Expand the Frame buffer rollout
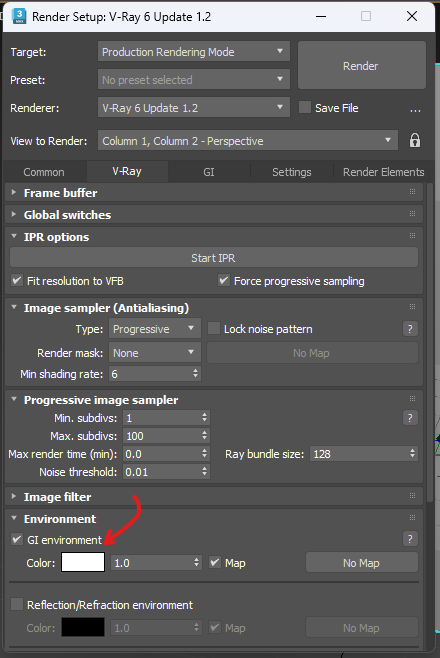Image resolution: width=440 pixels, height=658 pixels. tap(14, 193)
